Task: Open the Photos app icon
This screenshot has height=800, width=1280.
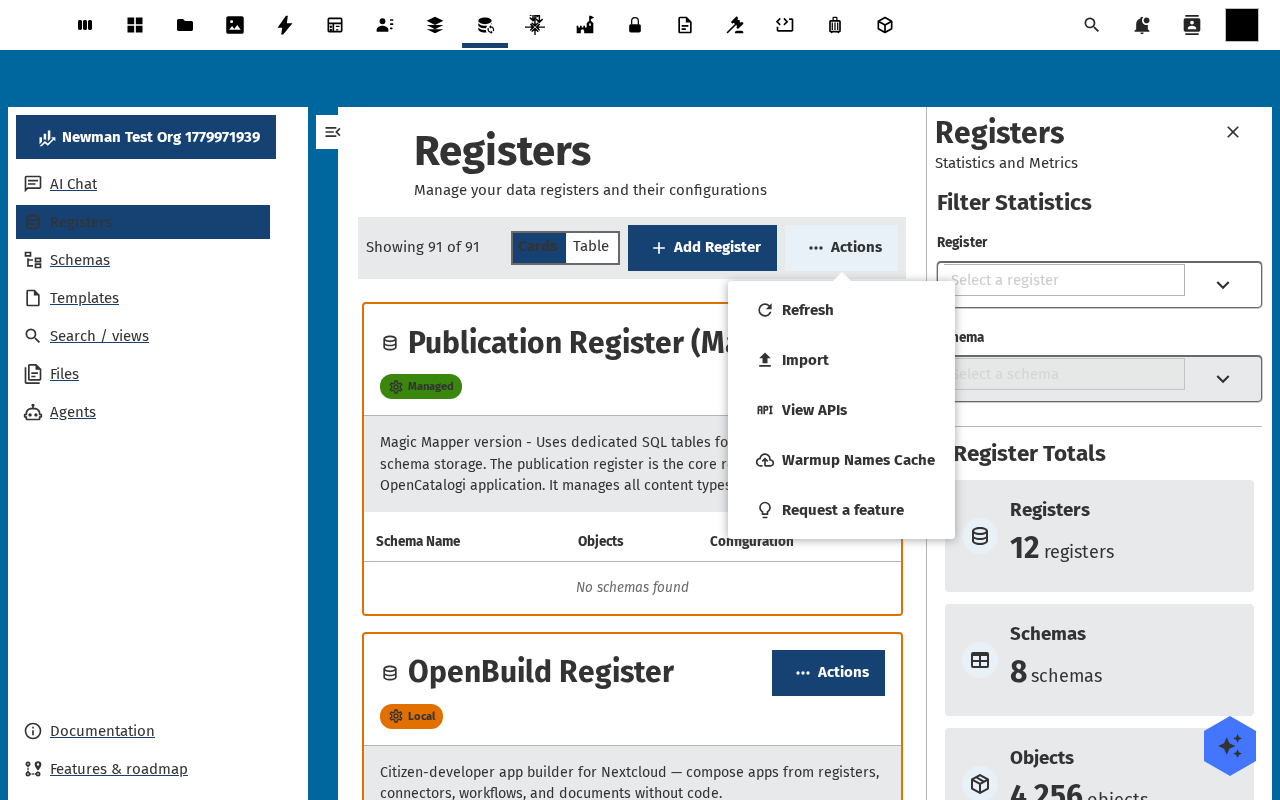Action: [x=235, y=25]
